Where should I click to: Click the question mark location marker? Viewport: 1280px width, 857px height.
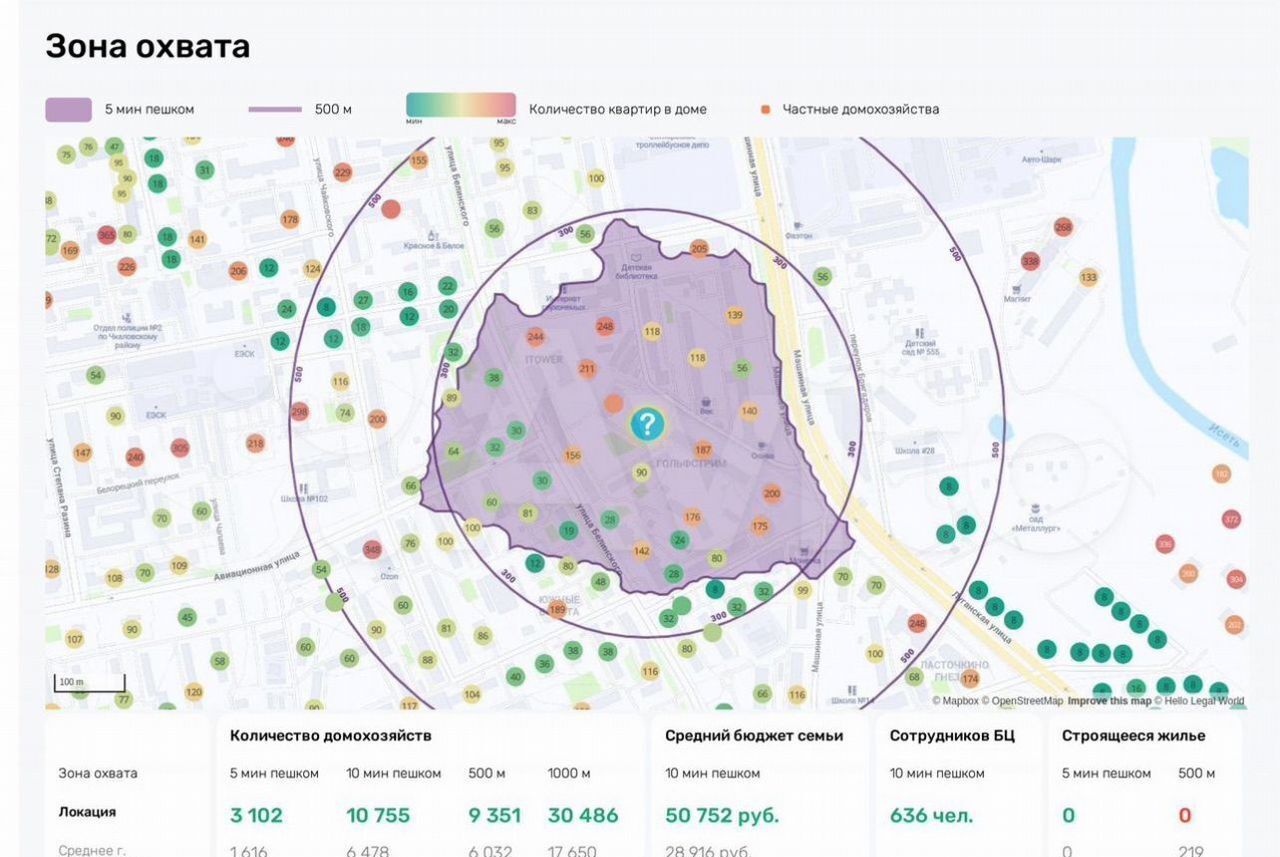coord(647,424)
